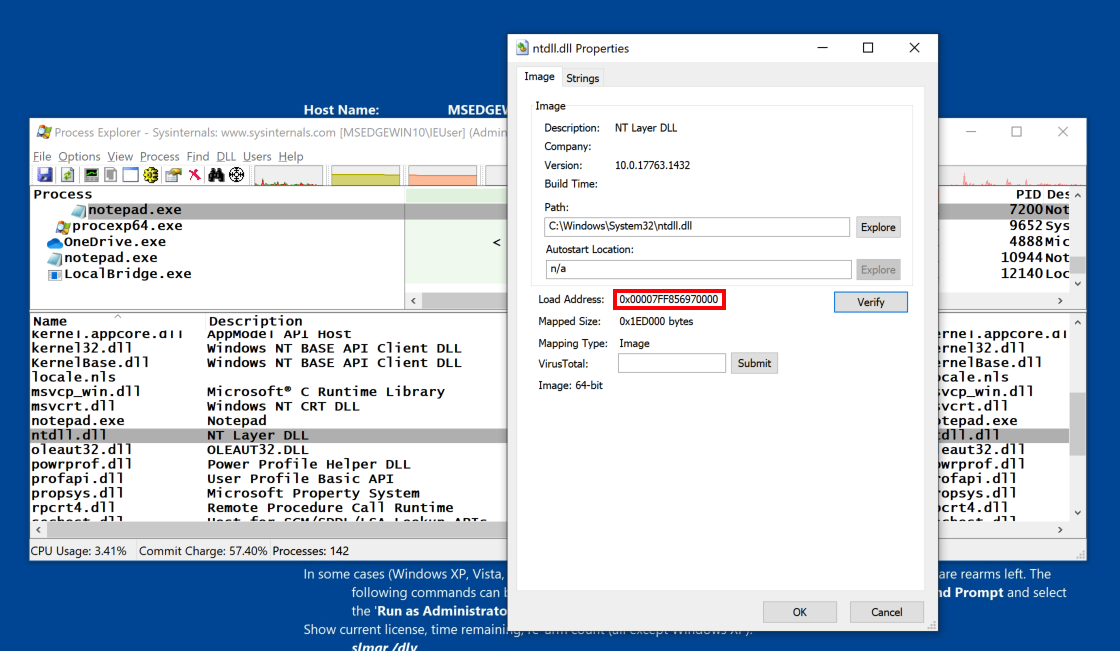
Task: Open the Properties toolbar icon
Action: (173, 174)
